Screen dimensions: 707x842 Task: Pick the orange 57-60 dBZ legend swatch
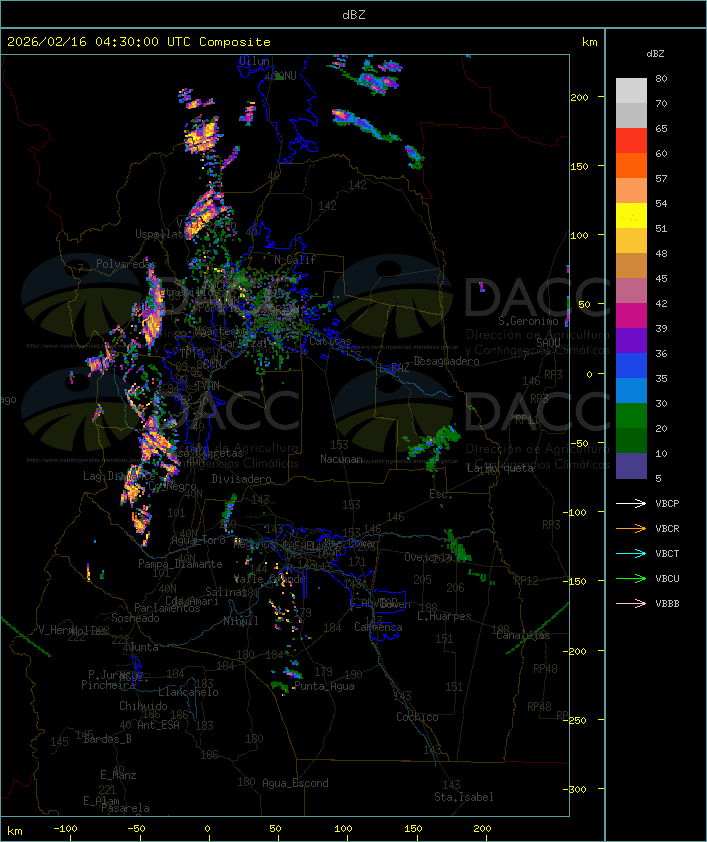click(x=631, y=165)
